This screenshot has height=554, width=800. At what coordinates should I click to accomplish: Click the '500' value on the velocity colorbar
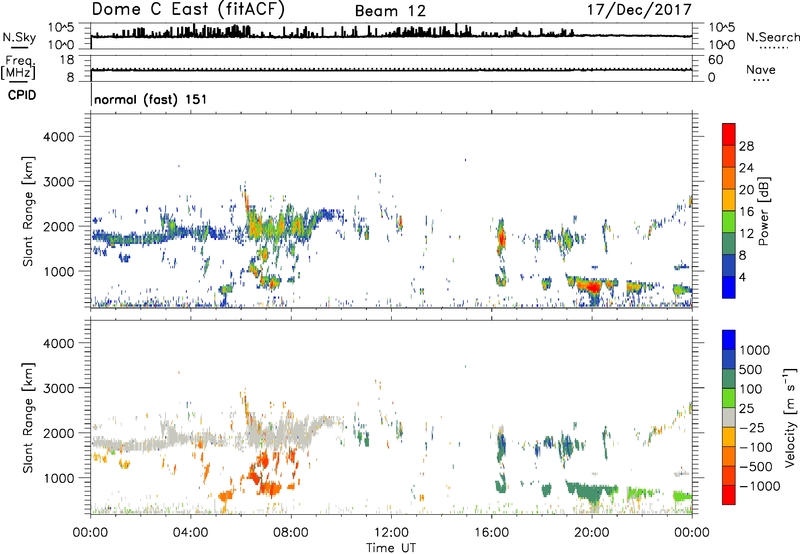751,370
